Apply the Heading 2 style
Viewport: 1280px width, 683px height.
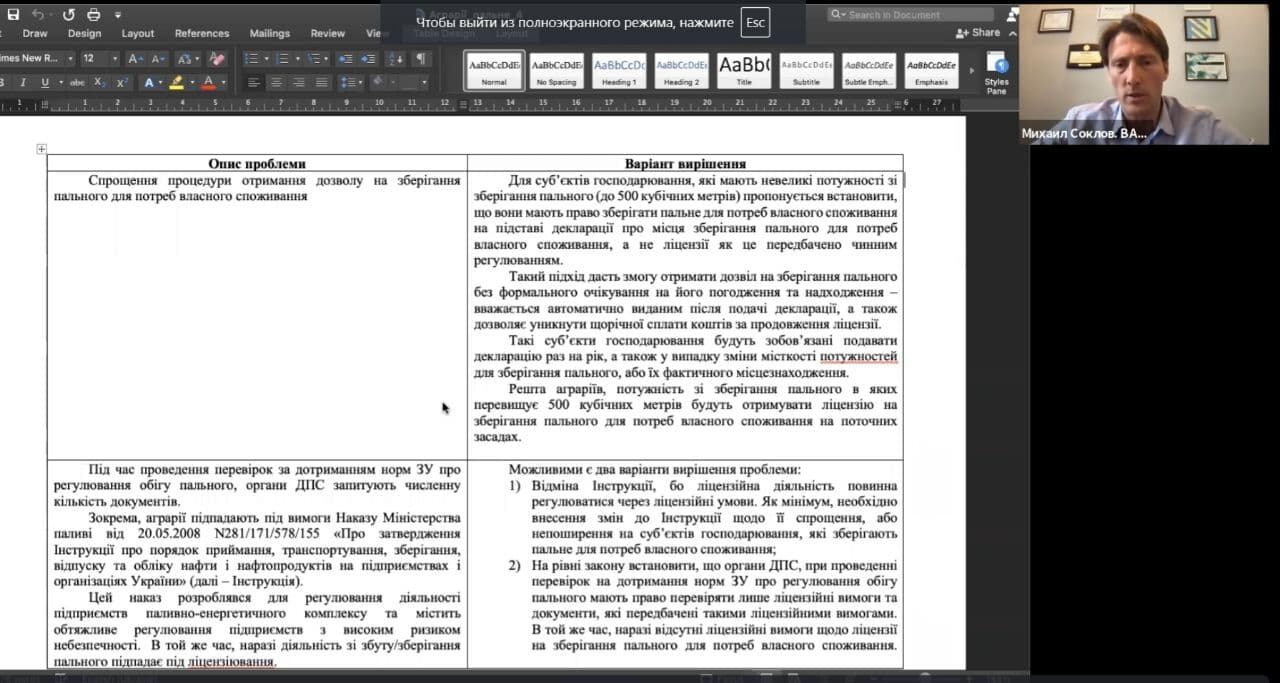pos(681,70)
